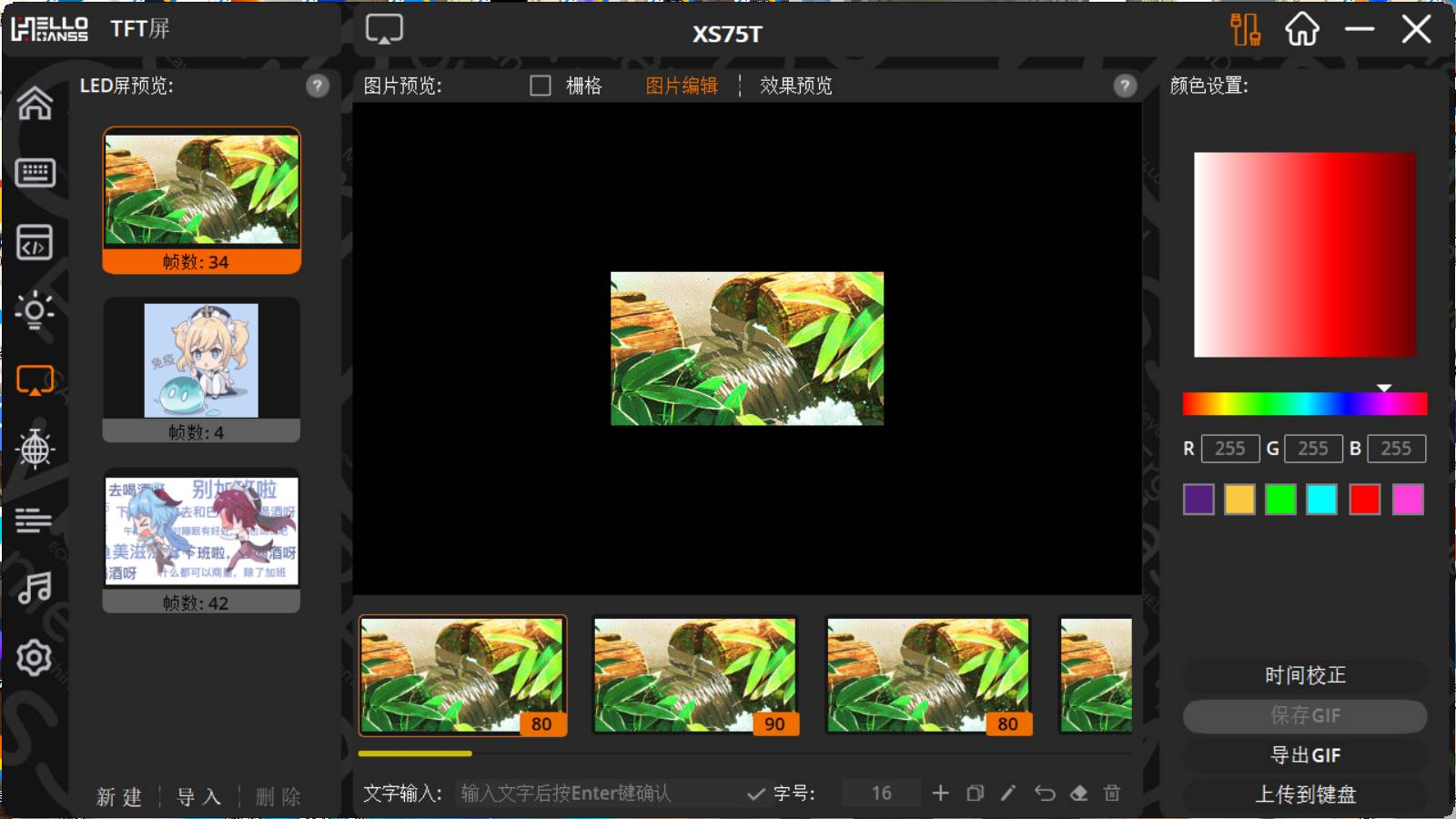
Task: Click the orange device tuning icon in the title bar
Action: click(1245, 29)
